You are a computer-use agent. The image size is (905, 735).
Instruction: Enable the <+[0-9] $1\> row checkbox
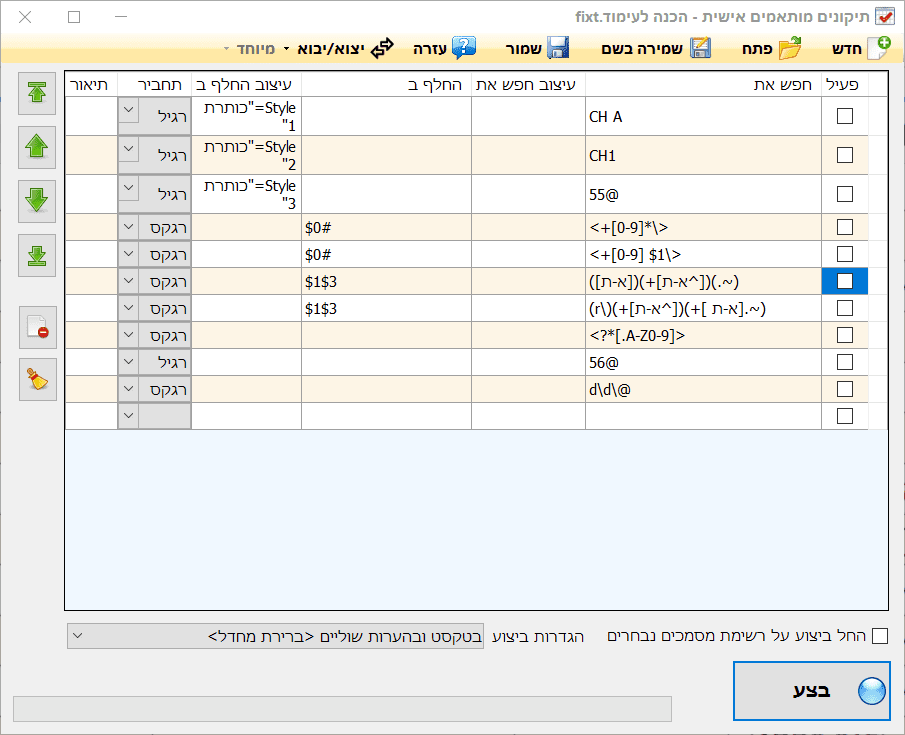pyautogui.click(x=844, y=254)
